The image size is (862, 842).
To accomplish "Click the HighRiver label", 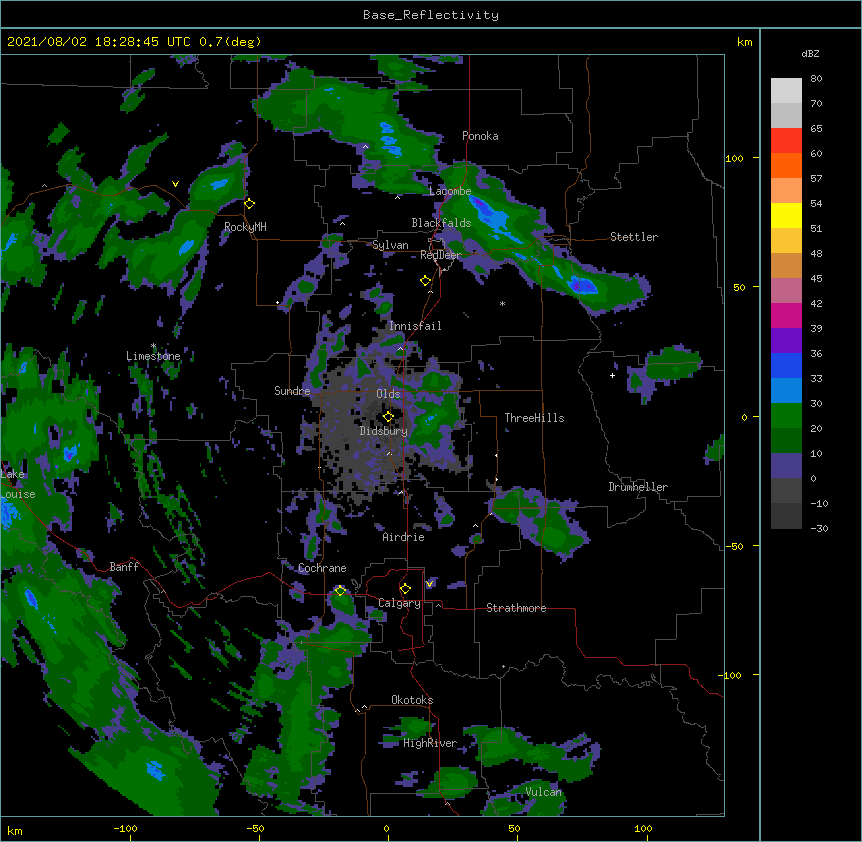I will point(430,743).
